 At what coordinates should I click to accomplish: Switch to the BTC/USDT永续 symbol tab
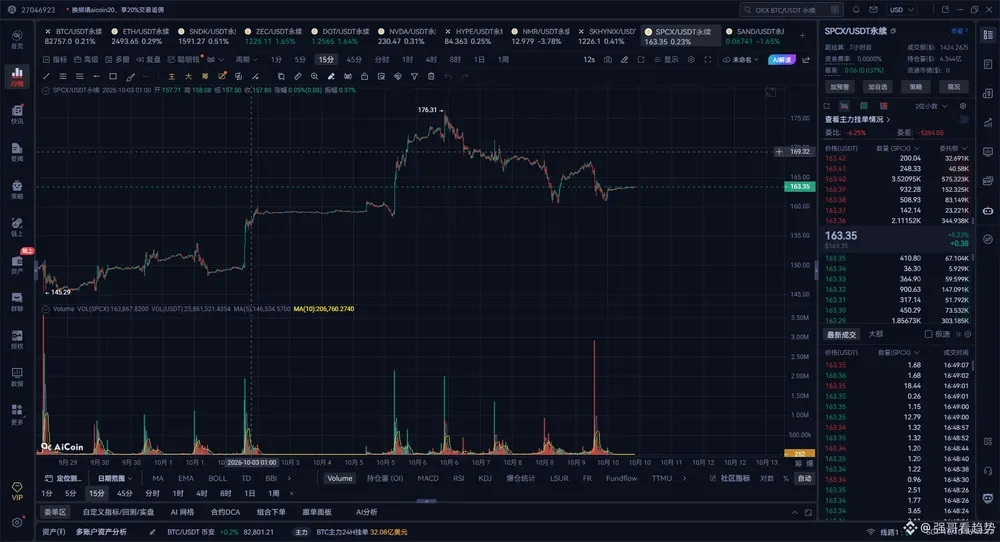pos(73,36)
